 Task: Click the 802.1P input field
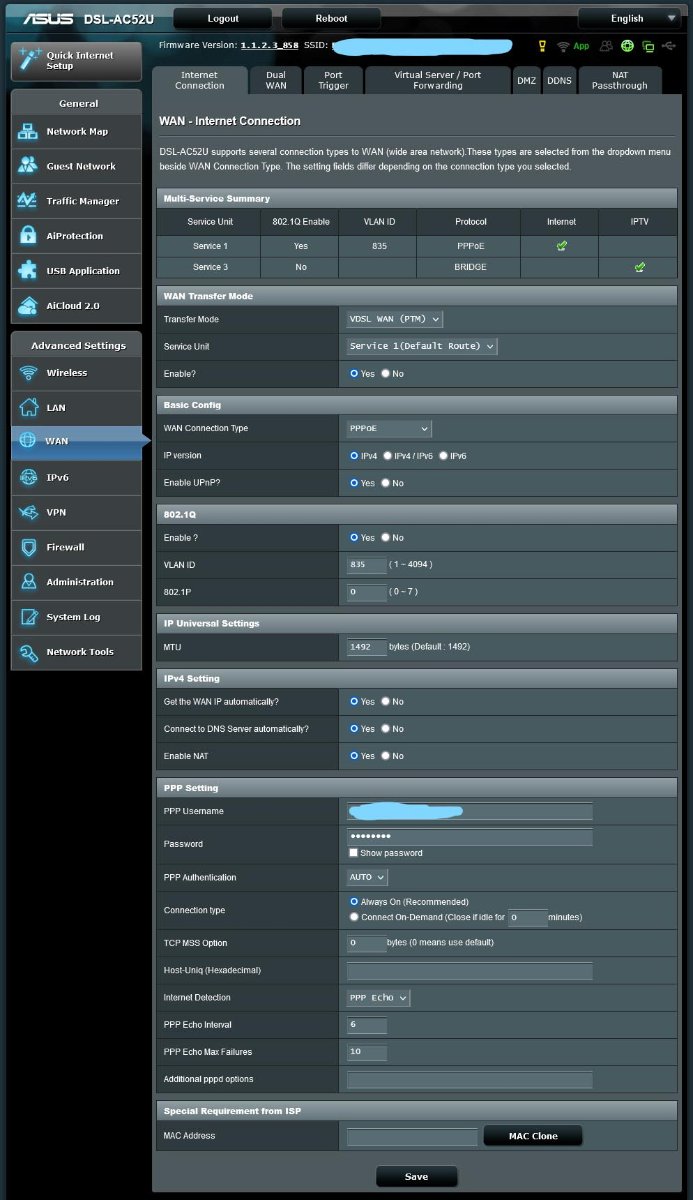pyautogui.click(x=366, y=592)
